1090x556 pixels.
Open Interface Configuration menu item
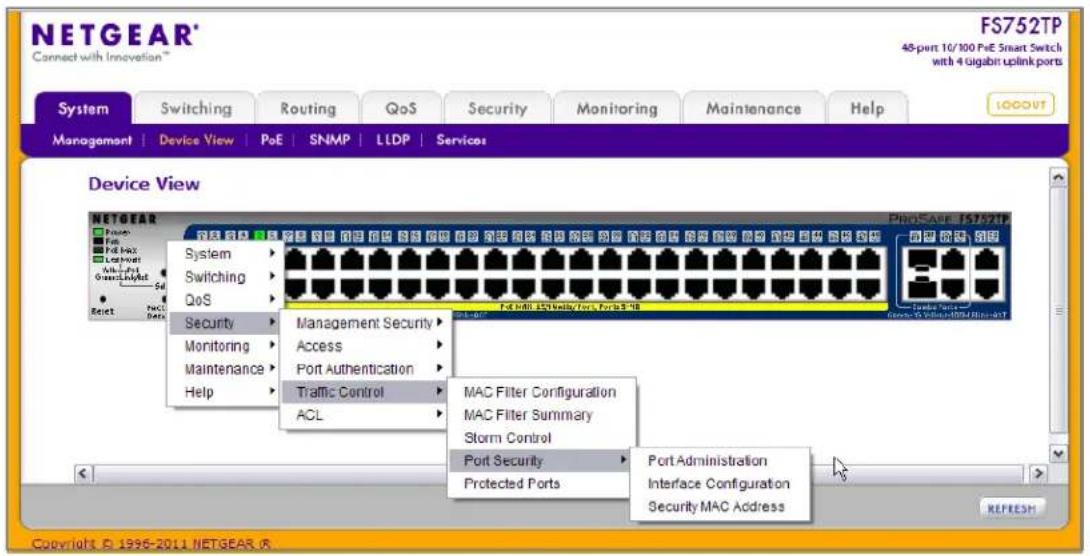(720, 484)
